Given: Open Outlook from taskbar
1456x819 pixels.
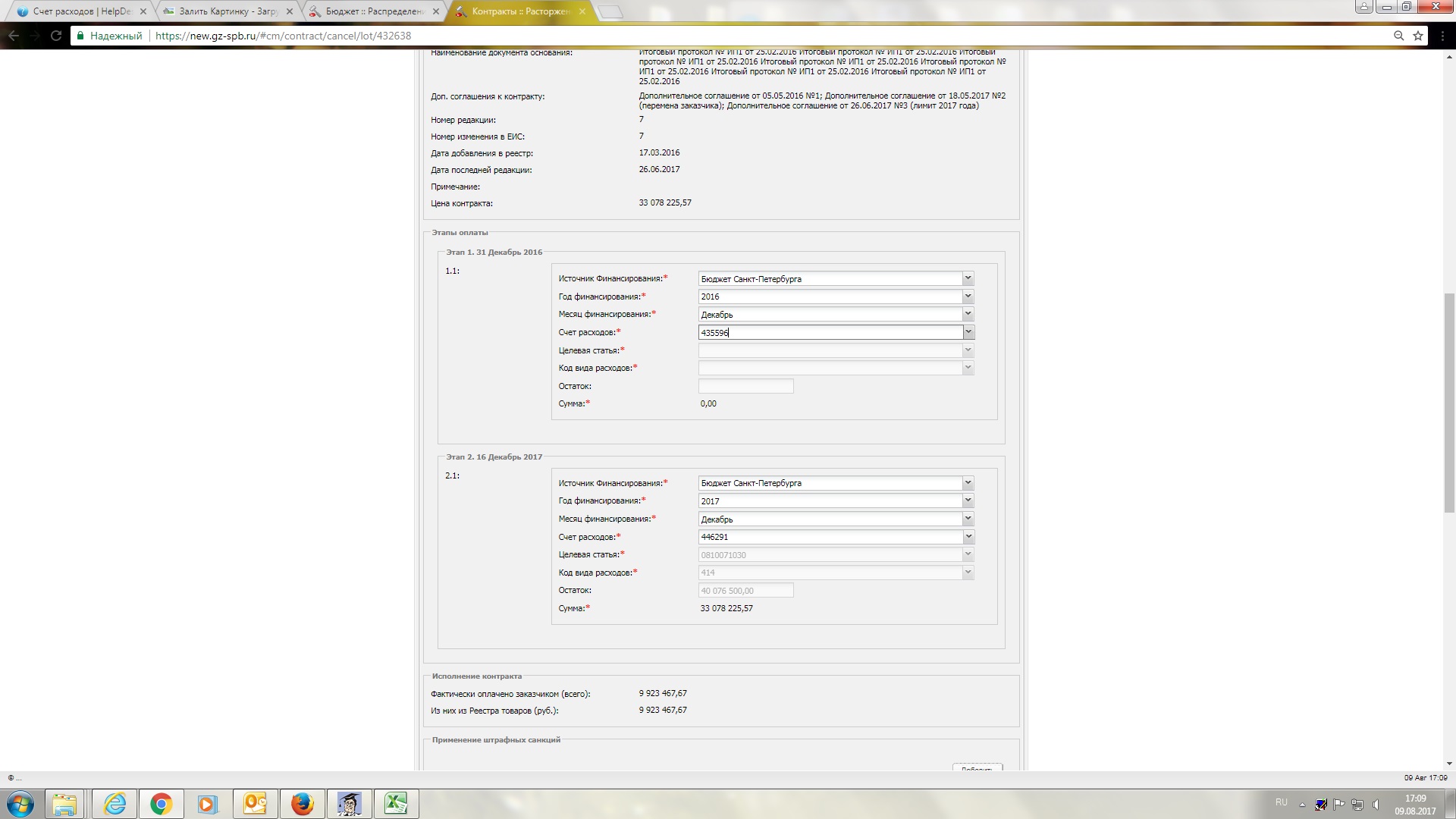Looking at the screenshot, I should tap(255, 804).
